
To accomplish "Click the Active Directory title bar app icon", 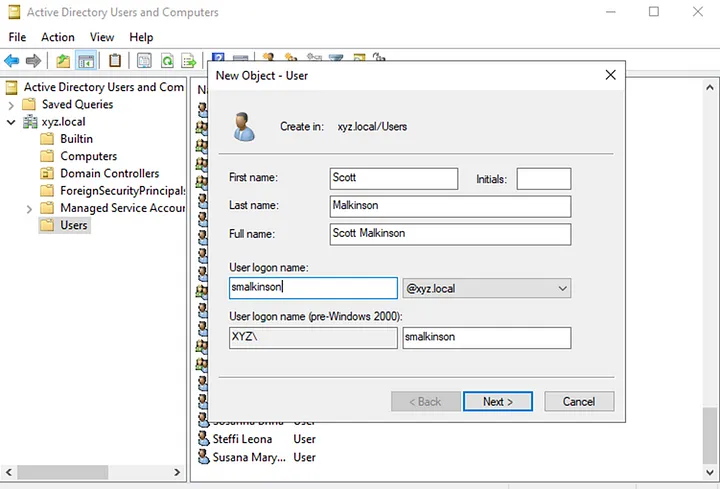I will [x=14, y=12].
